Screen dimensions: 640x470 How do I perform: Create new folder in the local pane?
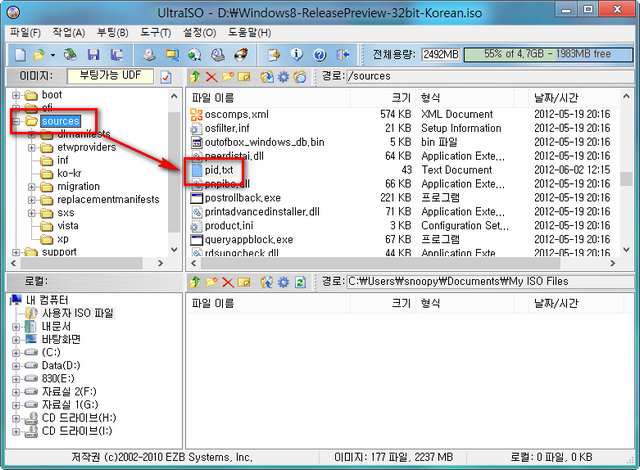[211, 282]
